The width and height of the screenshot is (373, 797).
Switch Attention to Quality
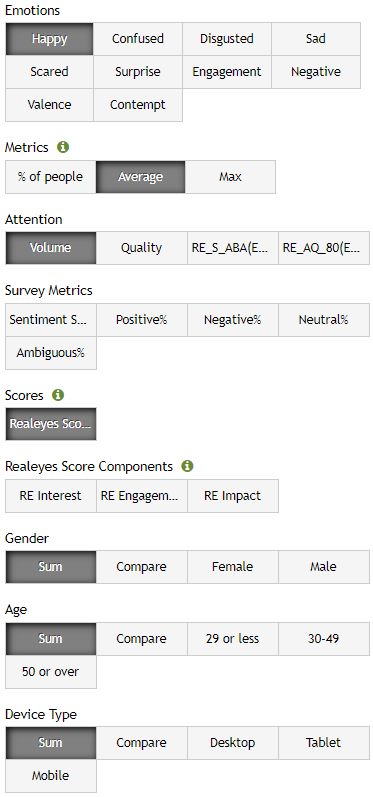coord(141,248)
